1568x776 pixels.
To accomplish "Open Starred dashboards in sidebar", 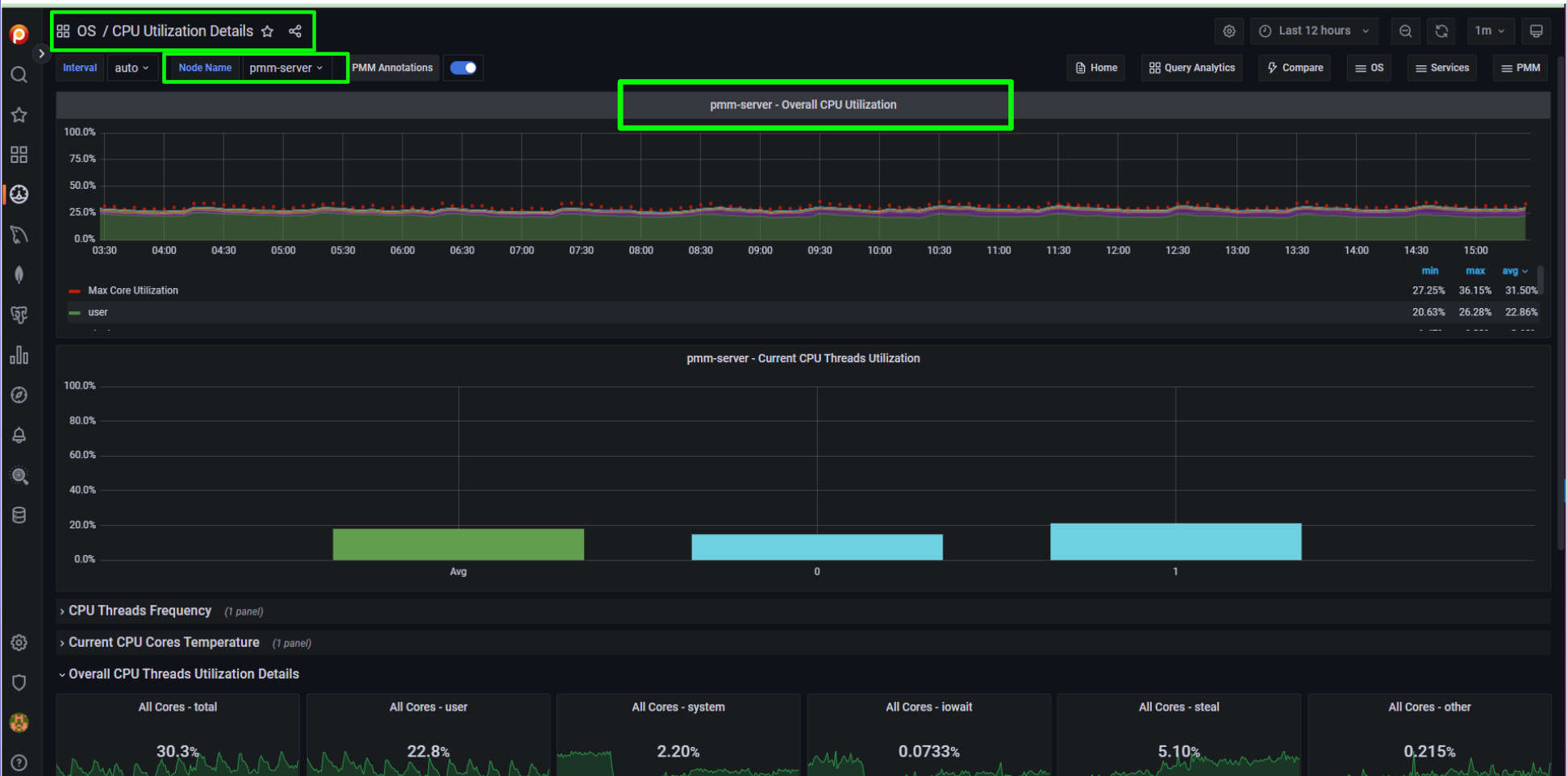I will pos(19,115).
